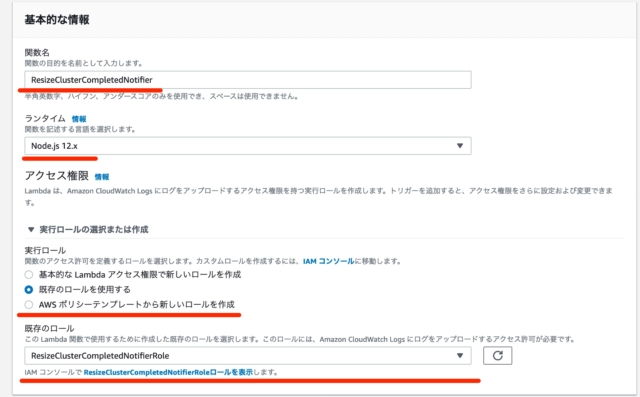
Task: Click the 実行ロール label
Action: pos(45,250)
